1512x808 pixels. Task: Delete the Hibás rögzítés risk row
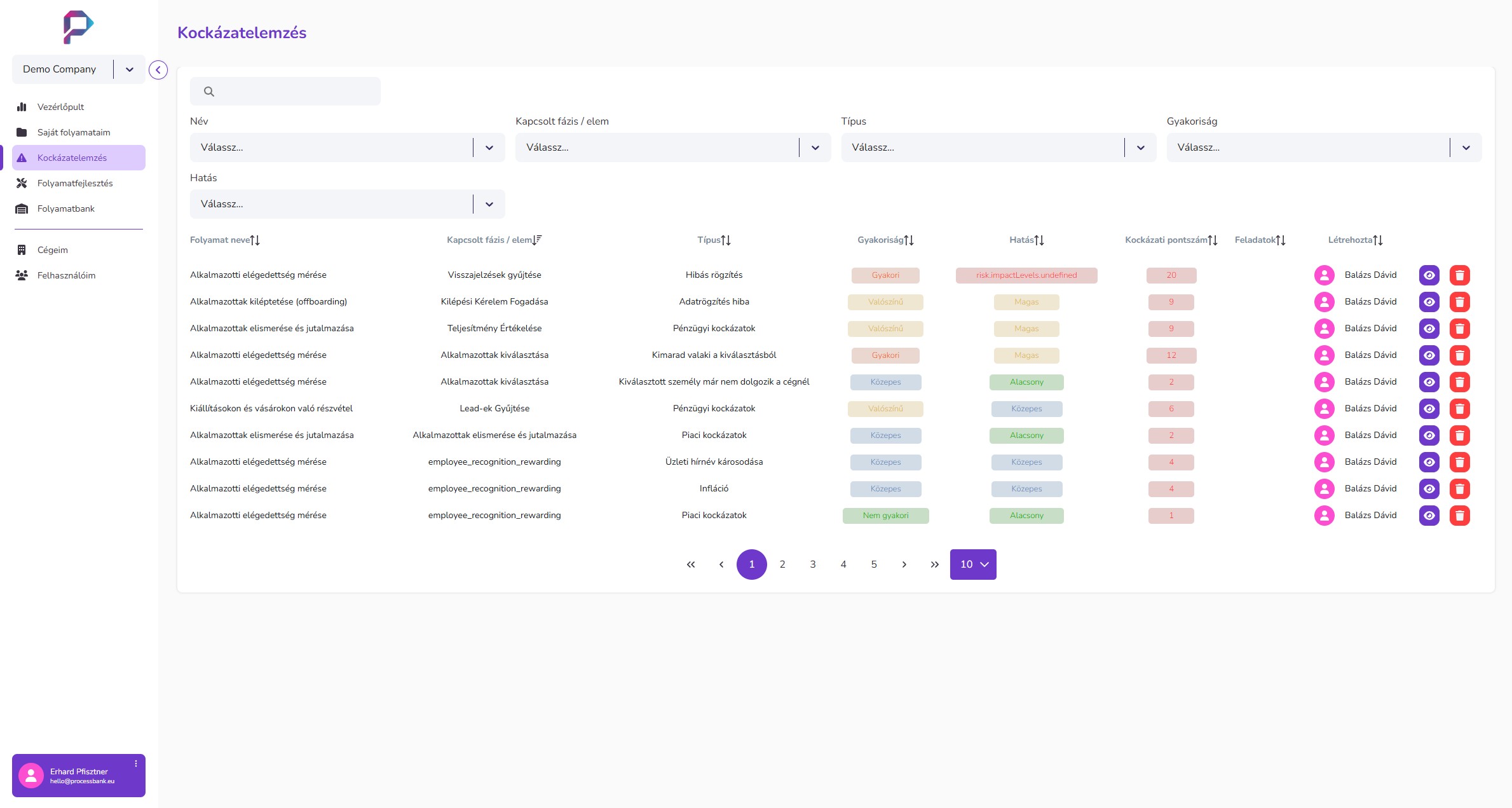1459,275
